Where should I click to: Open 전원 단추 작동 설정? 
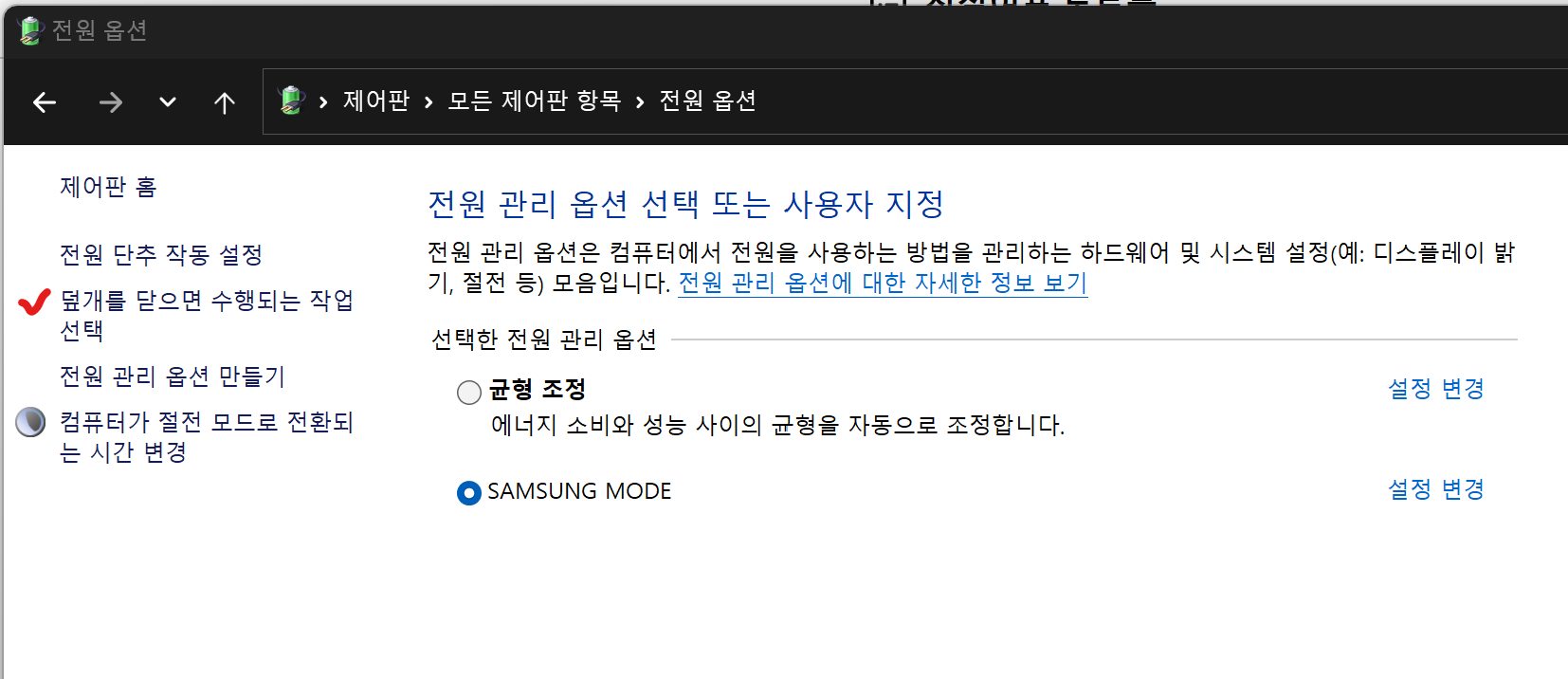(161, 254)
